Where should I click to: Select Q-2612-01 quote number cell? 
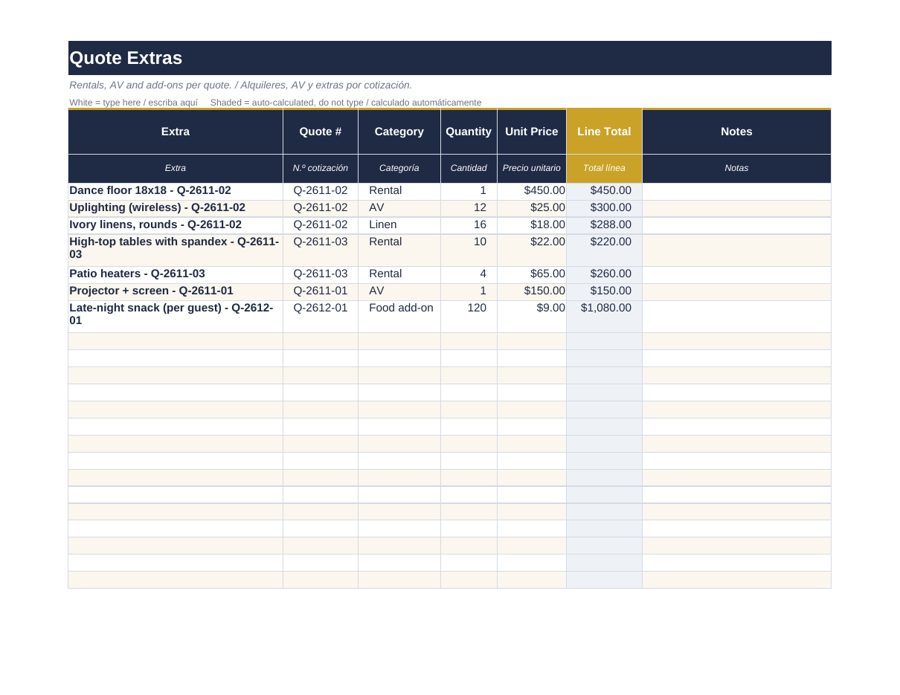coord(320,316)
